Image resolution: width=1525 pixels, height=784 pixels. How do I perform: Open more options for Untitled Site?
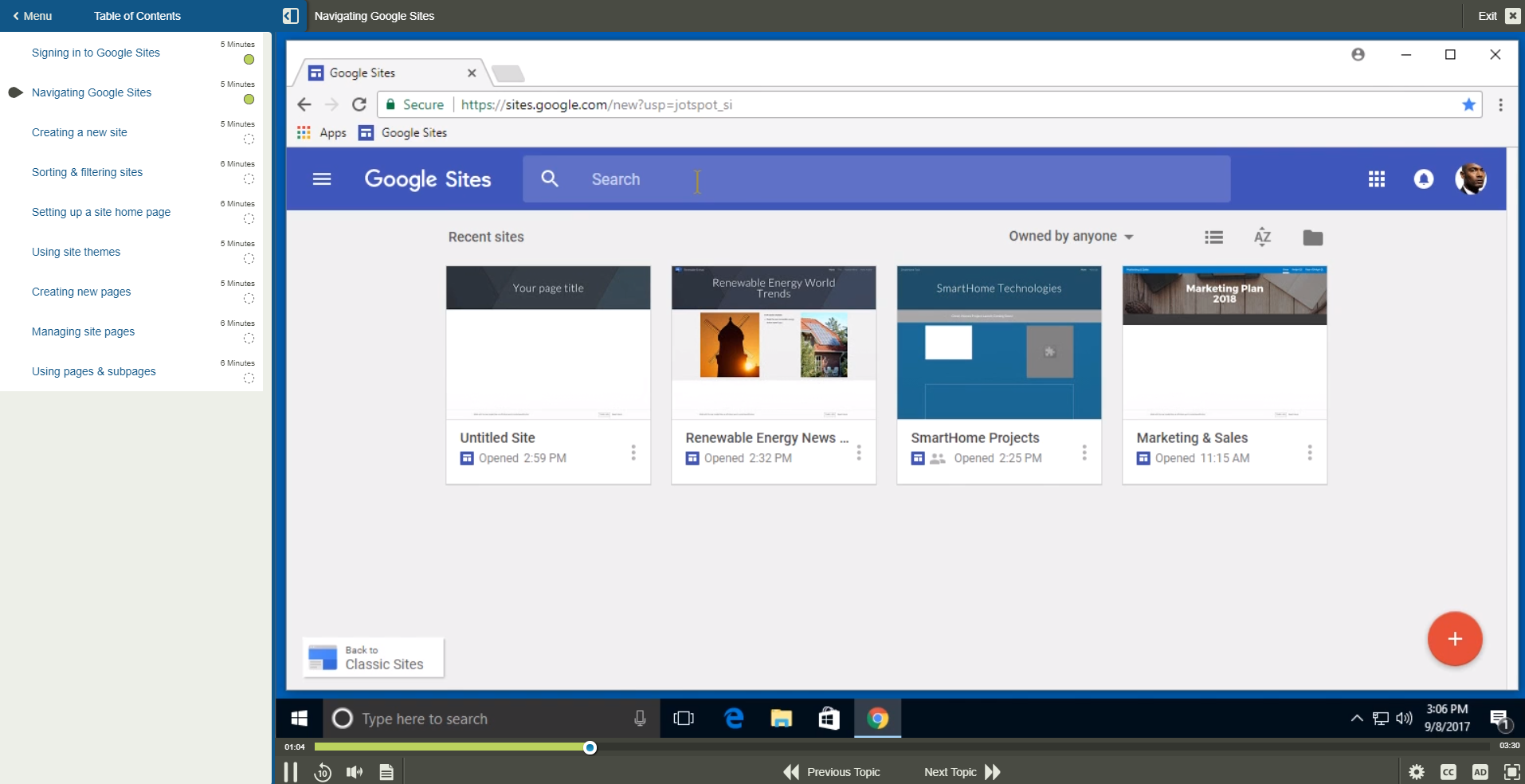[x=632, y=453]
